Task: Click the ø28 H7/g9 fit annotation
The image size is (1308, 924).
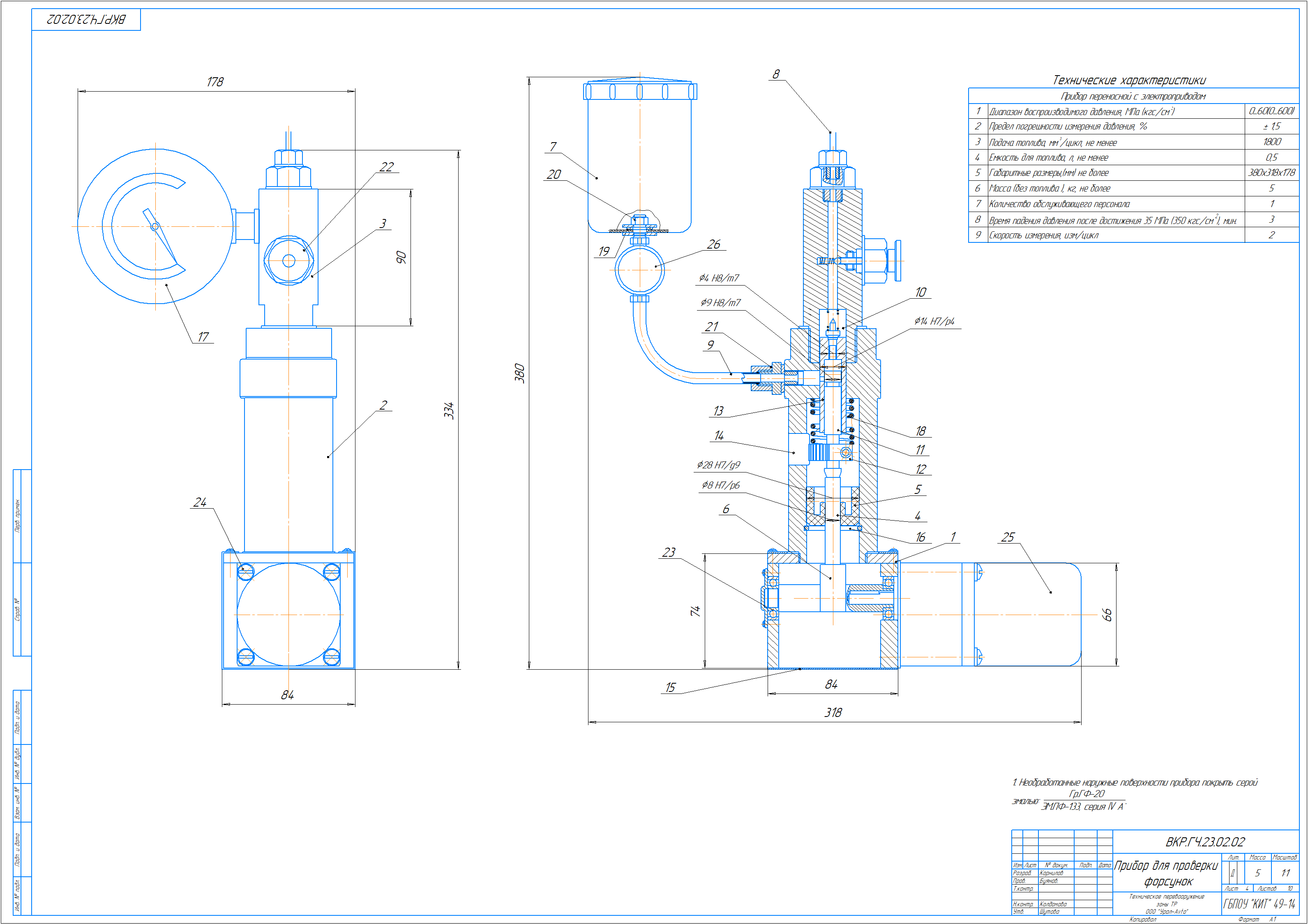Action: pyautogui.click(x=718, y=465)
